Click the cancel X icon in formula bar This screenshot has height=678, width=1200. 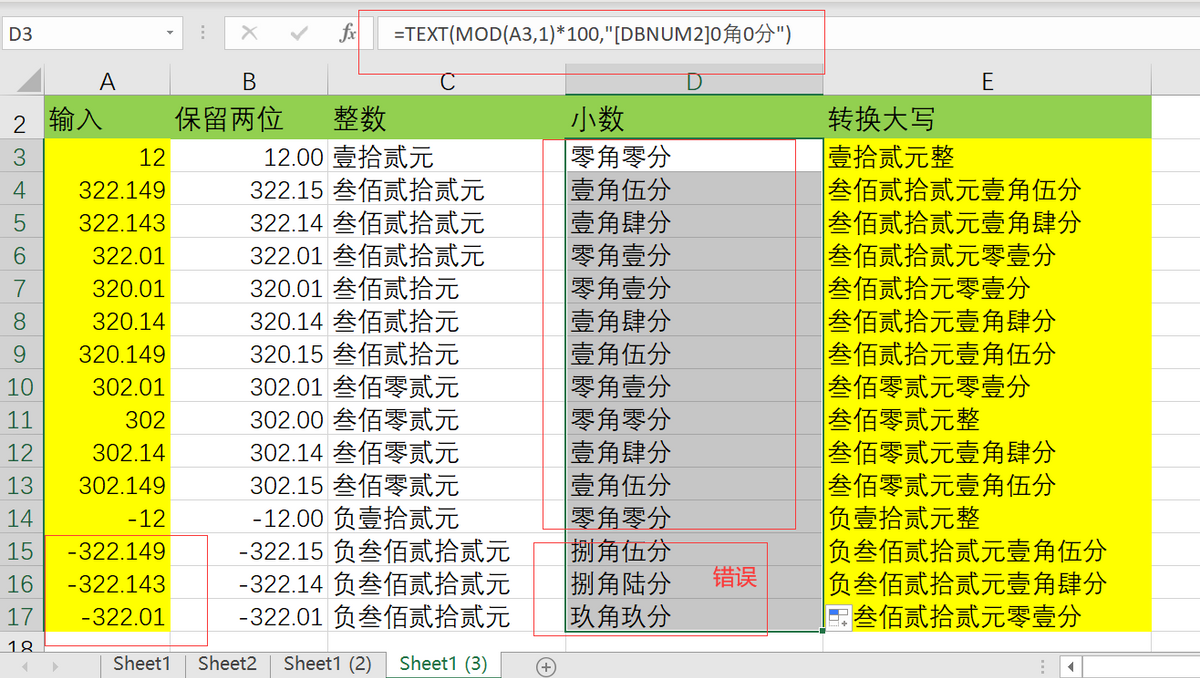pyautogui.click(x=249, y=34)
